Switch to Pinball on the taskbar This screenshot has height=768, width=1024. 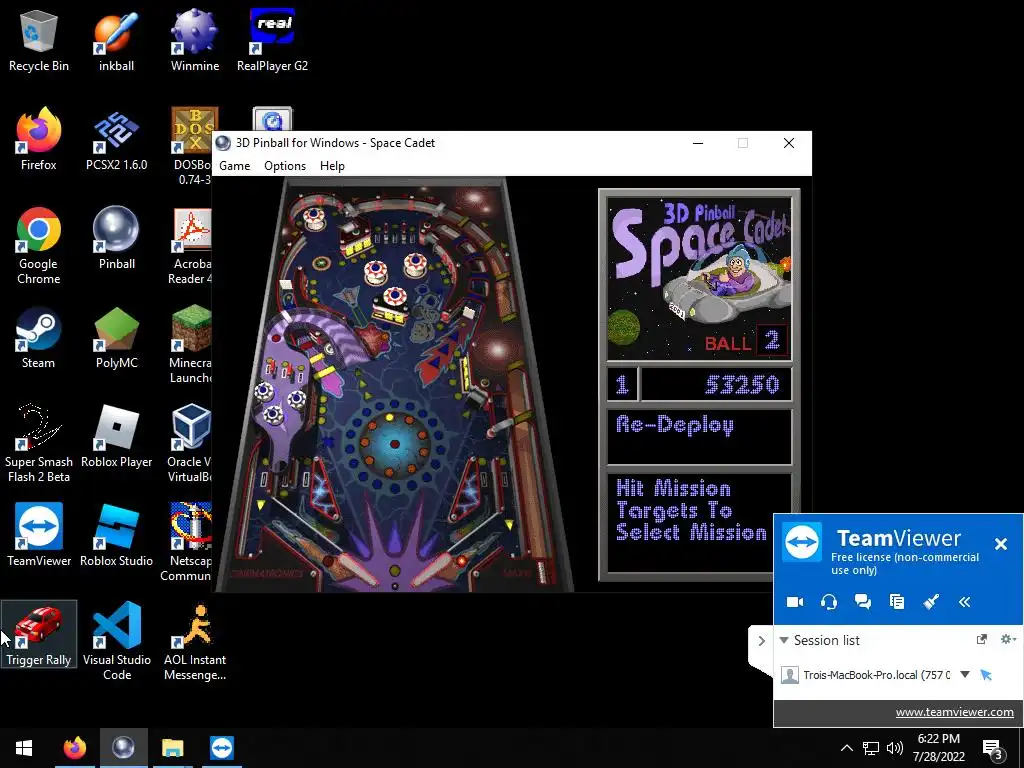point(123,748)
